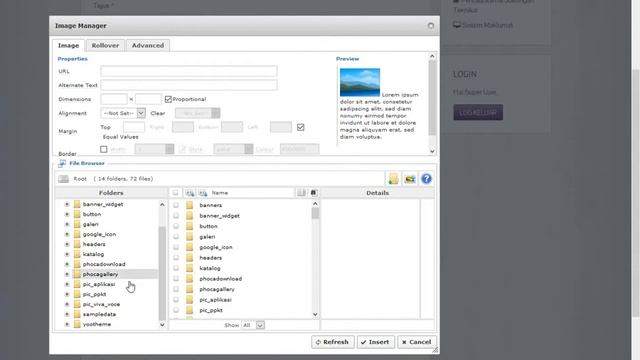
Task: Check the box for the banners folder
Action: pyautogui.click(x=176, y=205)
